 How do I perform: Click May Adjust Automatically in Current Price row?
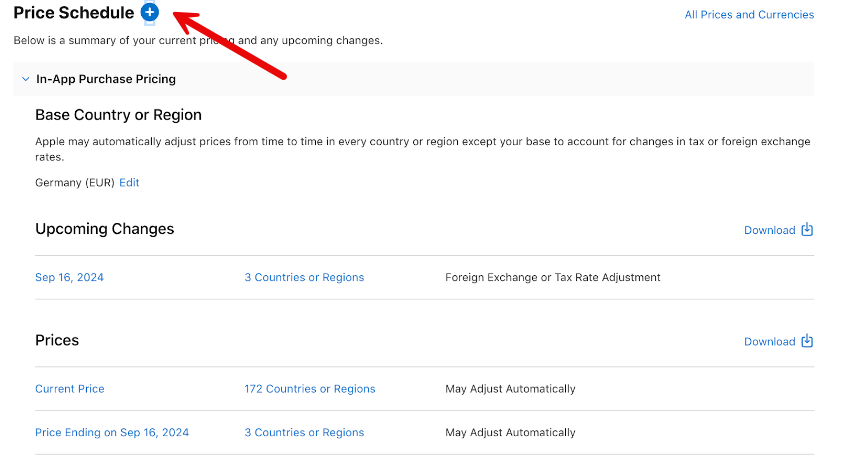(x=510, y=389)
